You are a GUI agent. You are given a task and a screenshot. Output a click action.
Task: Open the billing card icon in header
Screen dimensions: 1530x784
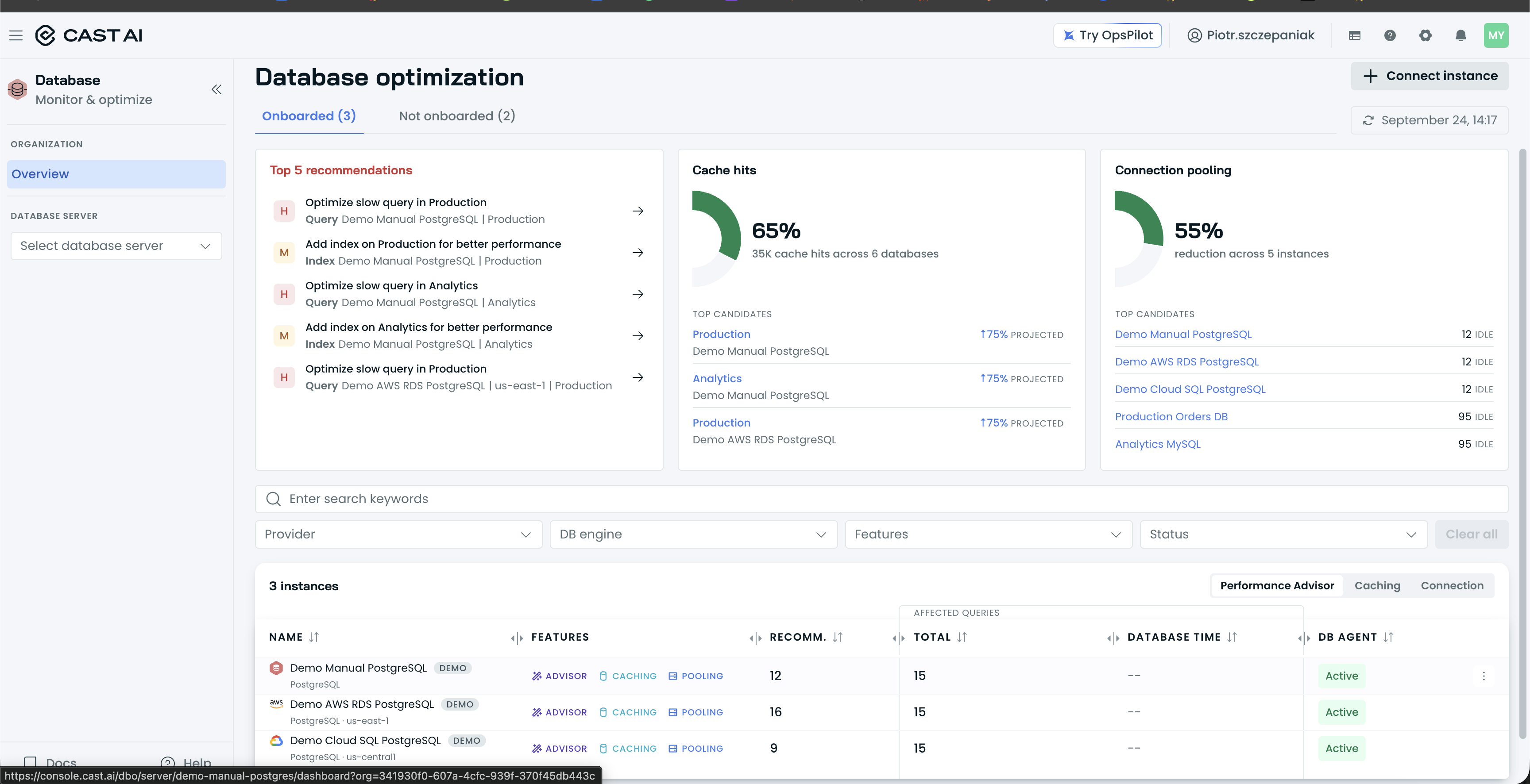(1354, 35)
